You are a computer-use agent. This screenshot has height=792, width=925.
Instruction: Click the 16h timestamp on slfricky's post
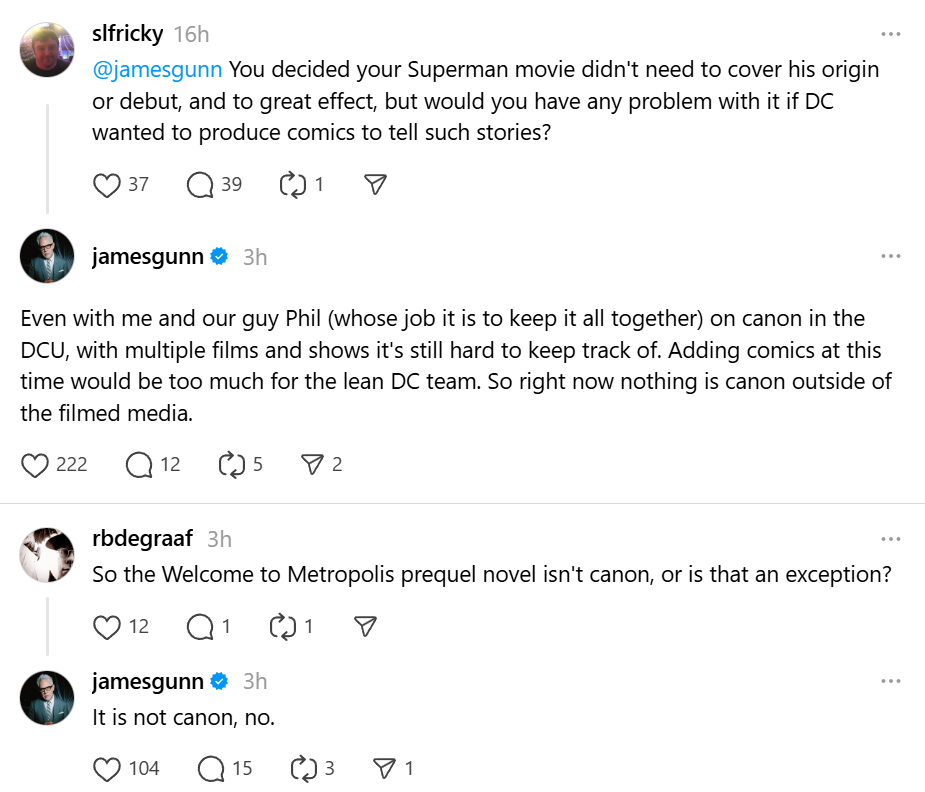click(x=191, y=34)
